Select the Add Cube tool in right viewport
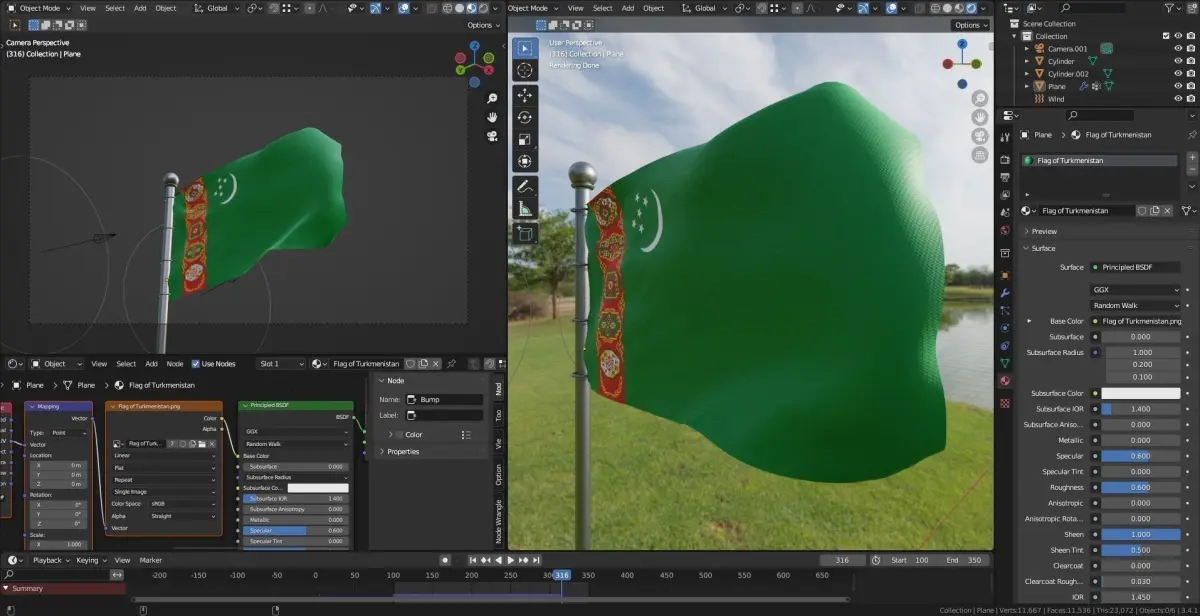 point(525,234)
